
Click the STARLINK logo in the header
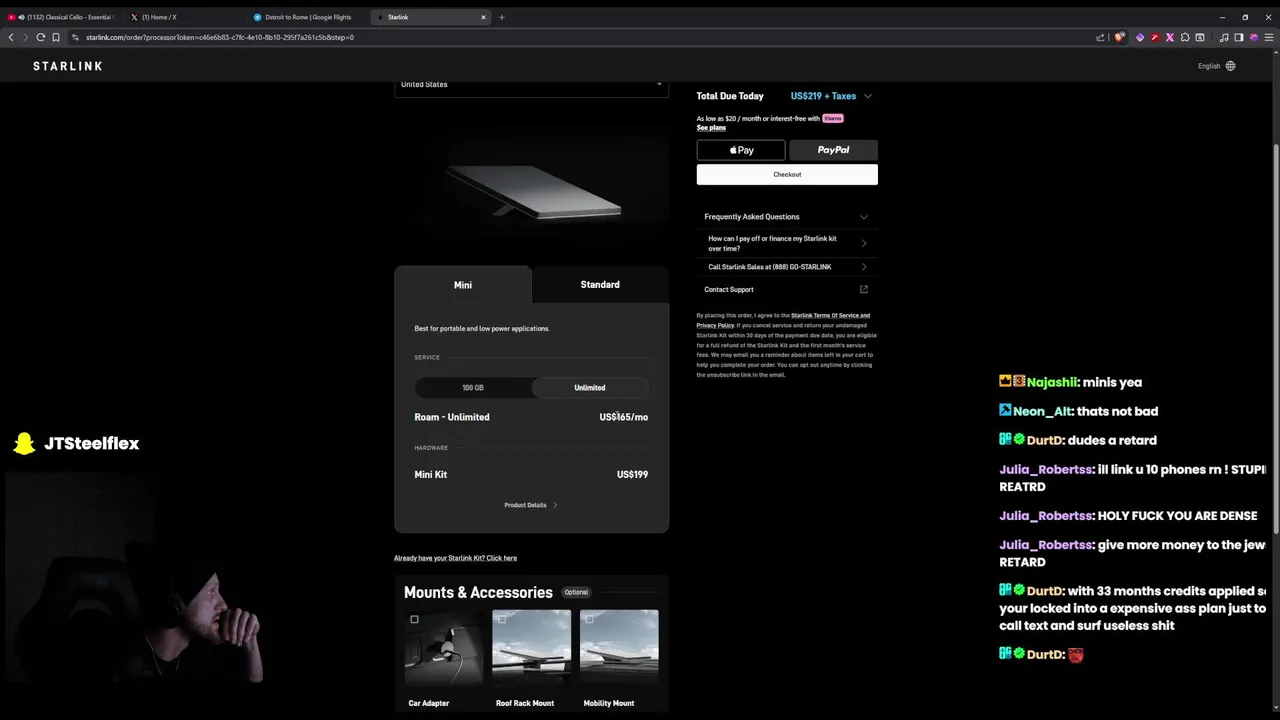(x=67, y=66)
